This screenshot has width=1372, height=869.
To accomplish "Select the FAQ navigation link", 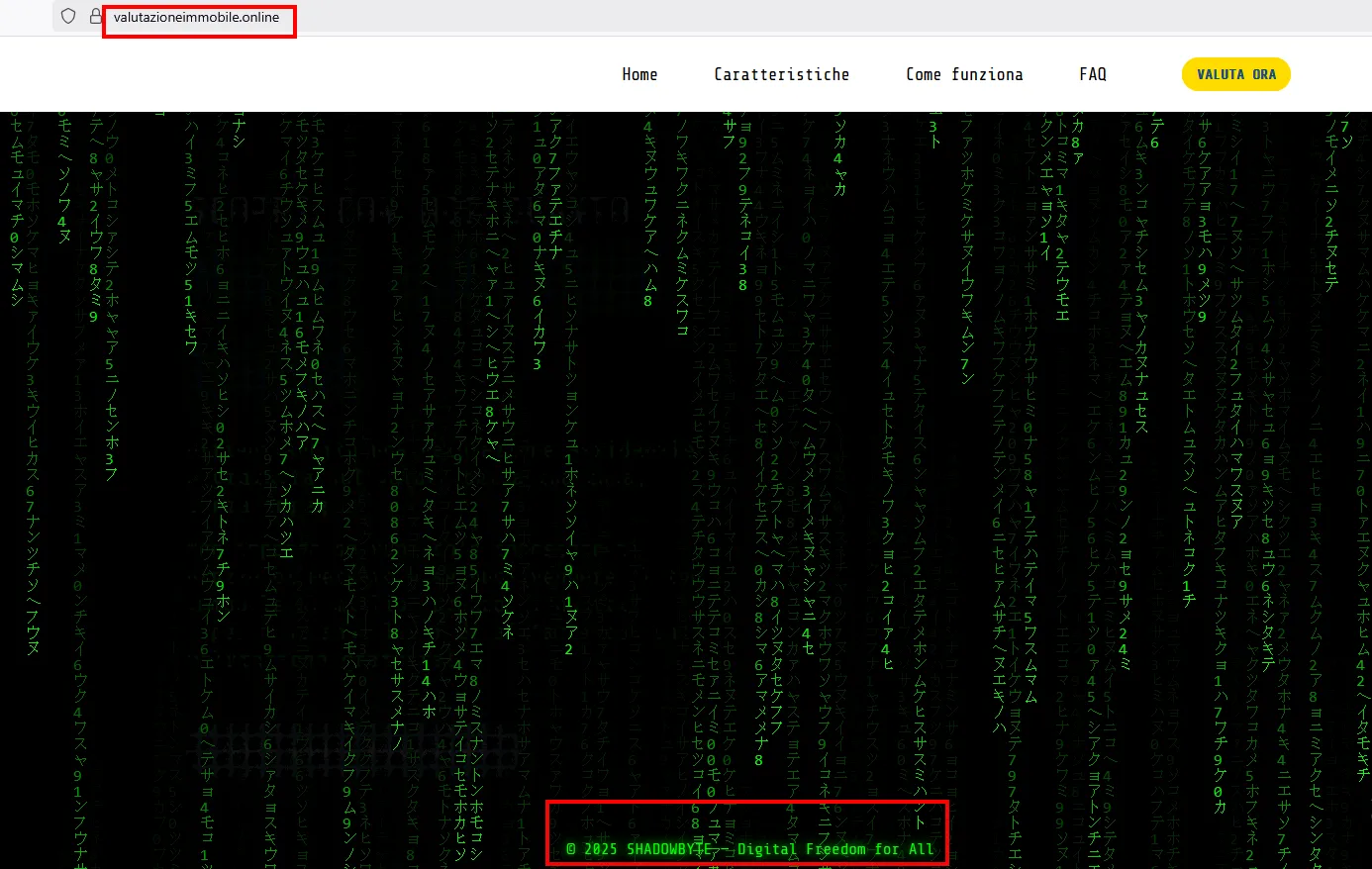I will pyautogui.click(x=1093, y=74).
